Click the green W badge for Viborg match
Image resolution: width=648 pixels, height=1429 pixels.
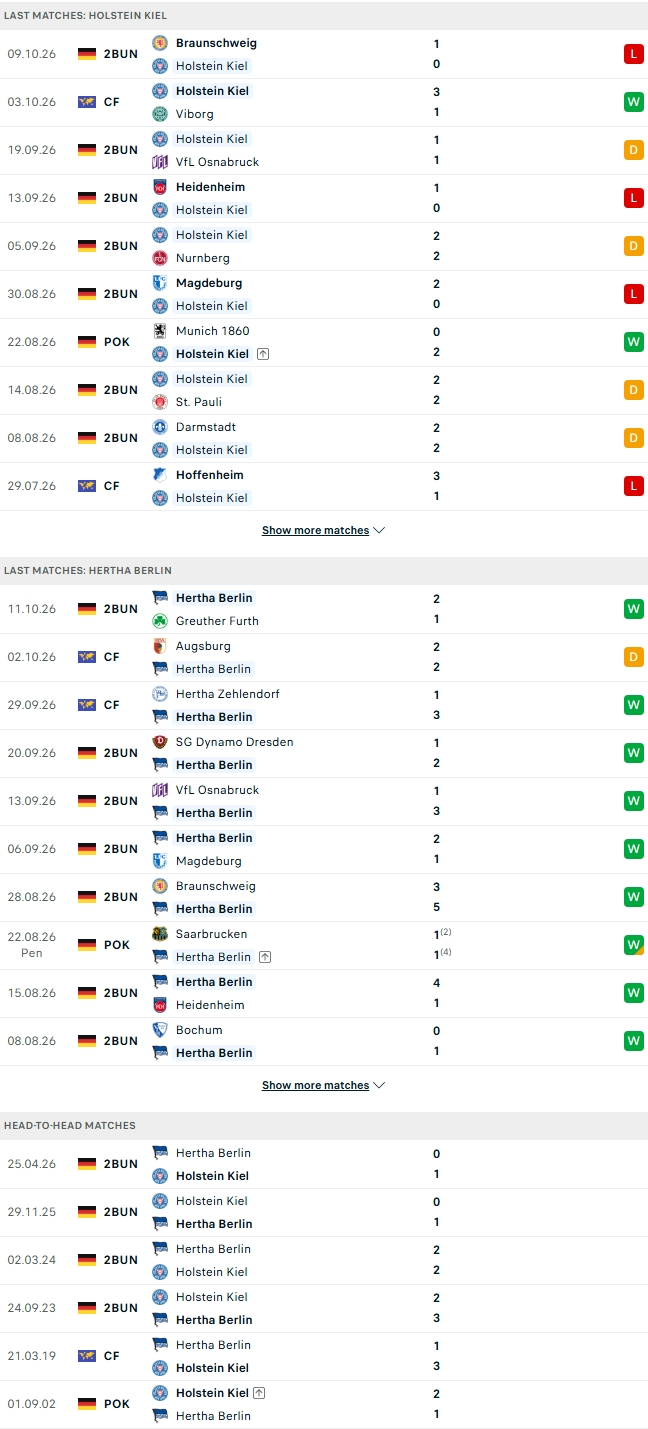click(x=634, y=102)
